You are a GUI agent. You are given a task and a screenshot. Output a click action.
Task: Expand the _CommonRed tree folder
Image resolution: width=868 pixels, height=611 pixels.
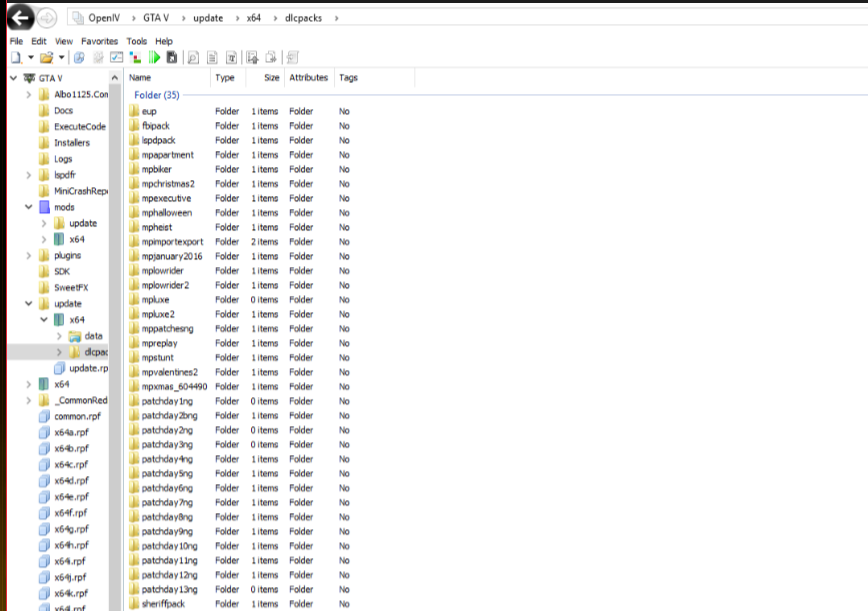[29, 400]
